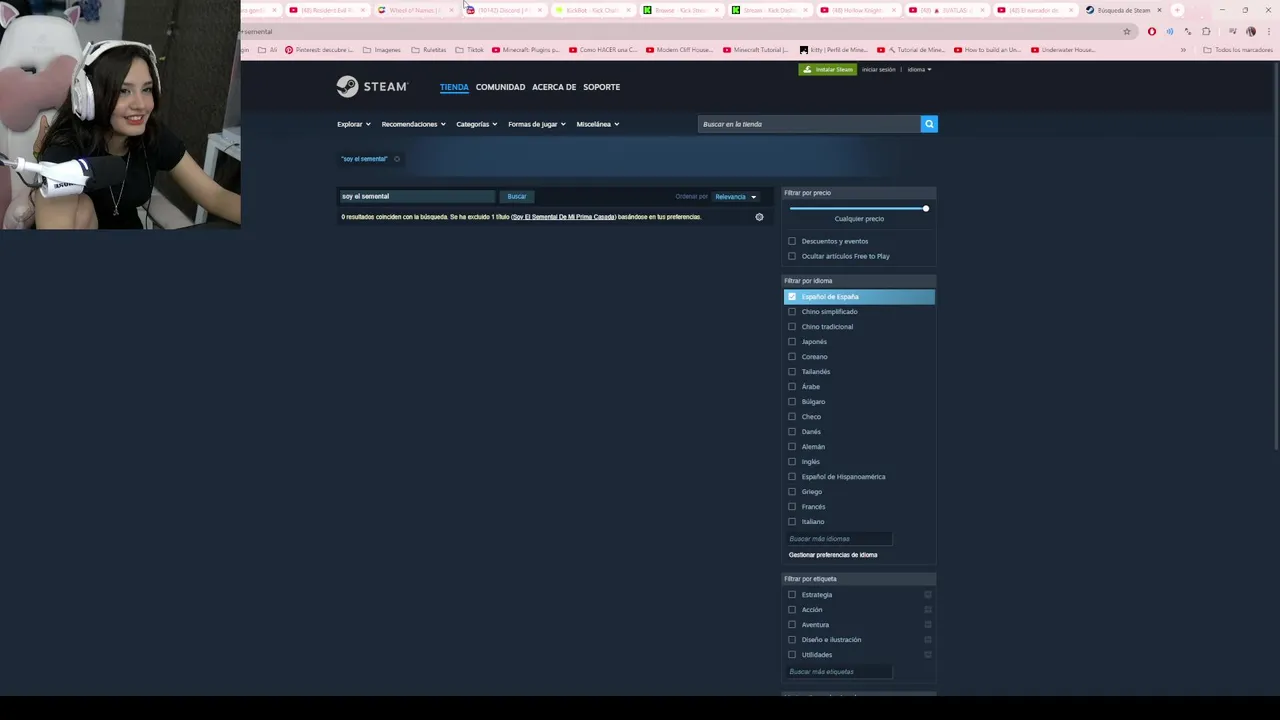Open the Modern Cliff House bookmark
The height and width of the screenshot is (720, 1280).
(680, 50)
